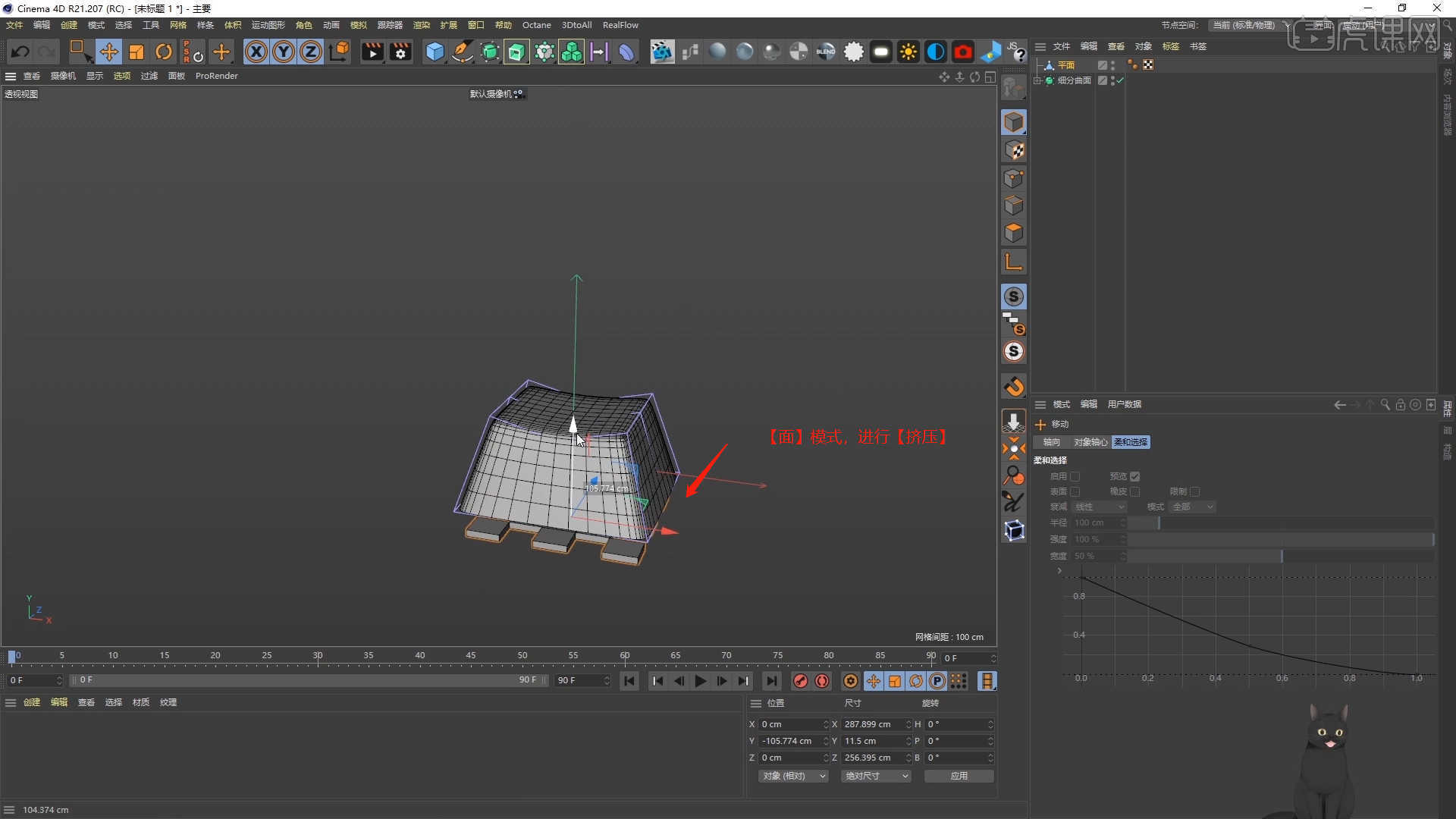Image resolution: width=1456 pixels, height=819 pixels.
Task: Click the coordinate system icon
Action: point(339,52)
